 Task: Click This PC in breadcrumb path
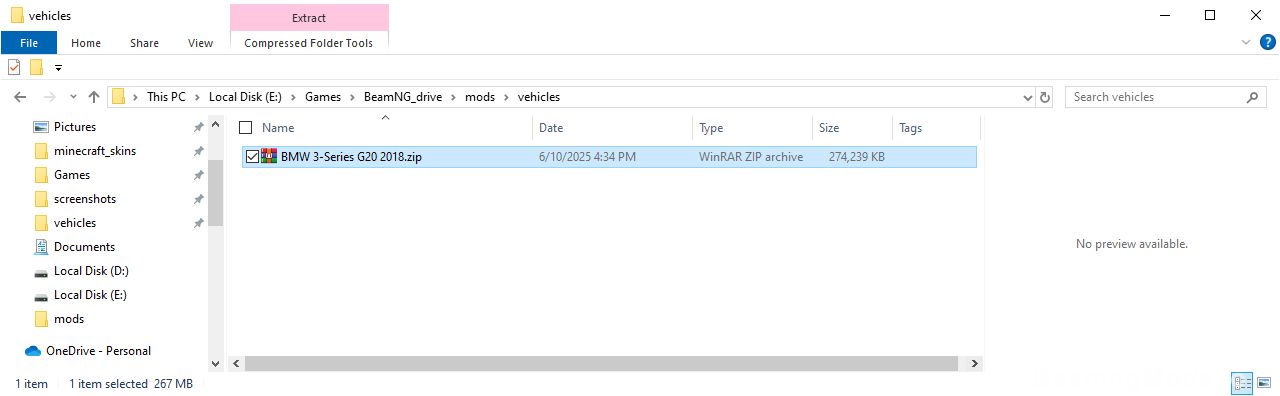coord(166,97)
